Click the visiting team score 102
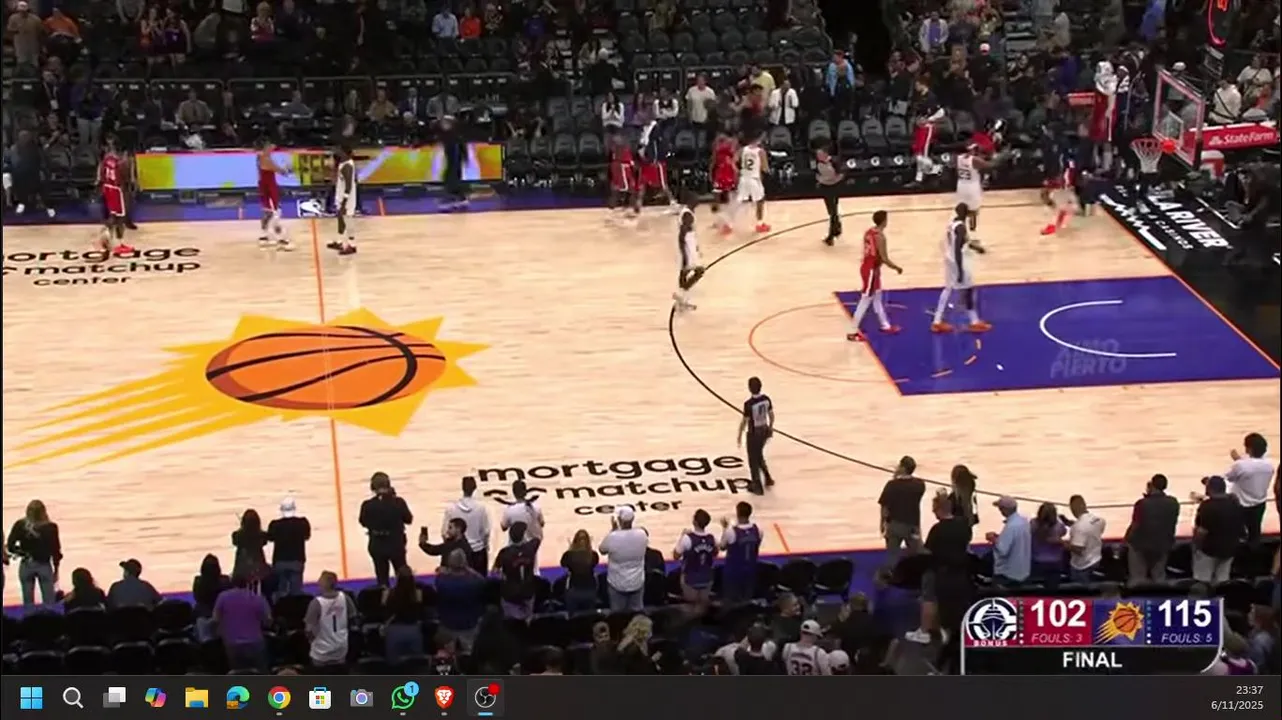The height and width of the screenshot is (720, 1282). pos(1057,613)
